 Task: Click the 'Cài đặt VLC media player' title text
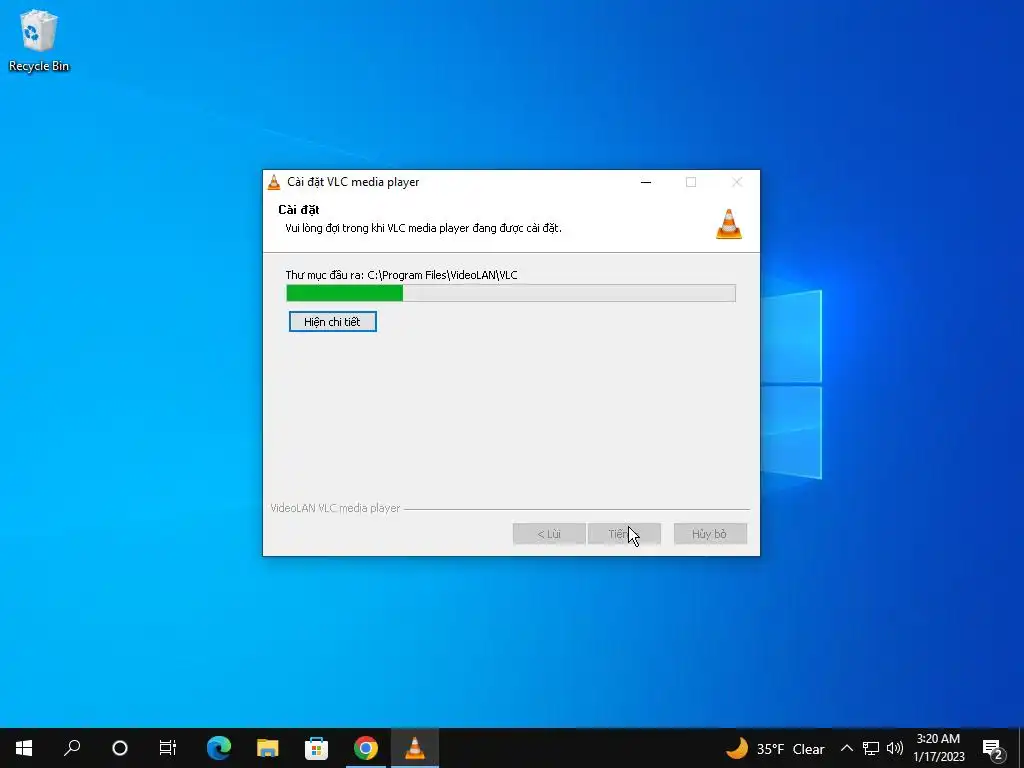353,182
